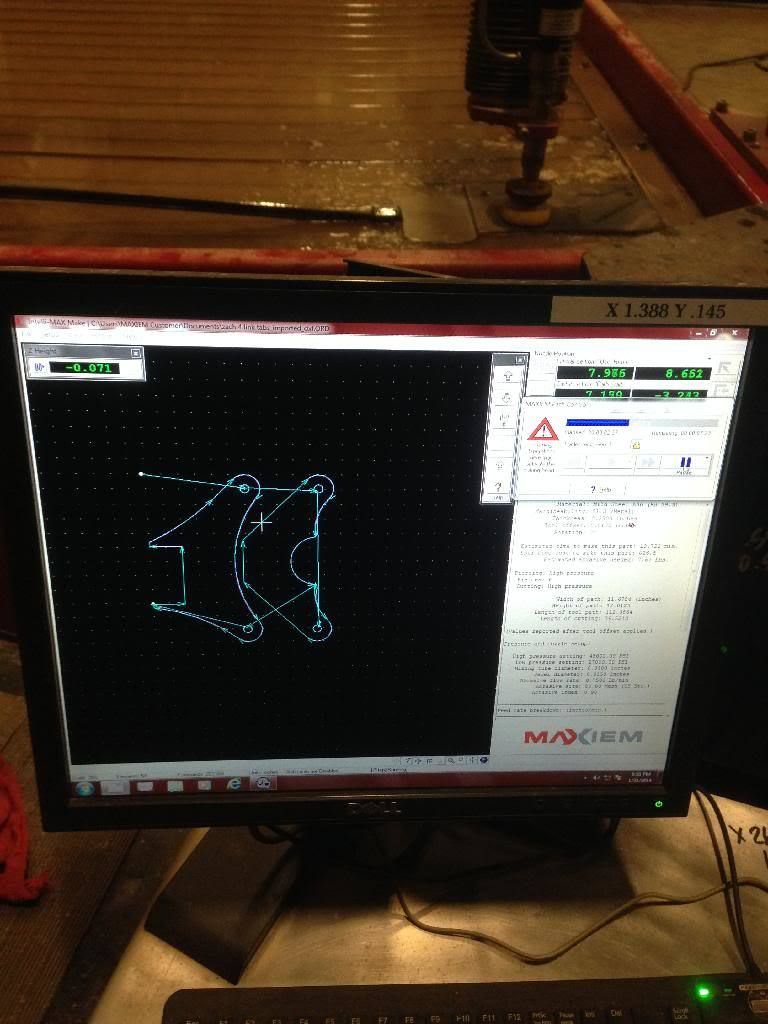Screen dimensions: 768x1024
Task: Pause the cutting operation
Action: [686, 465]
